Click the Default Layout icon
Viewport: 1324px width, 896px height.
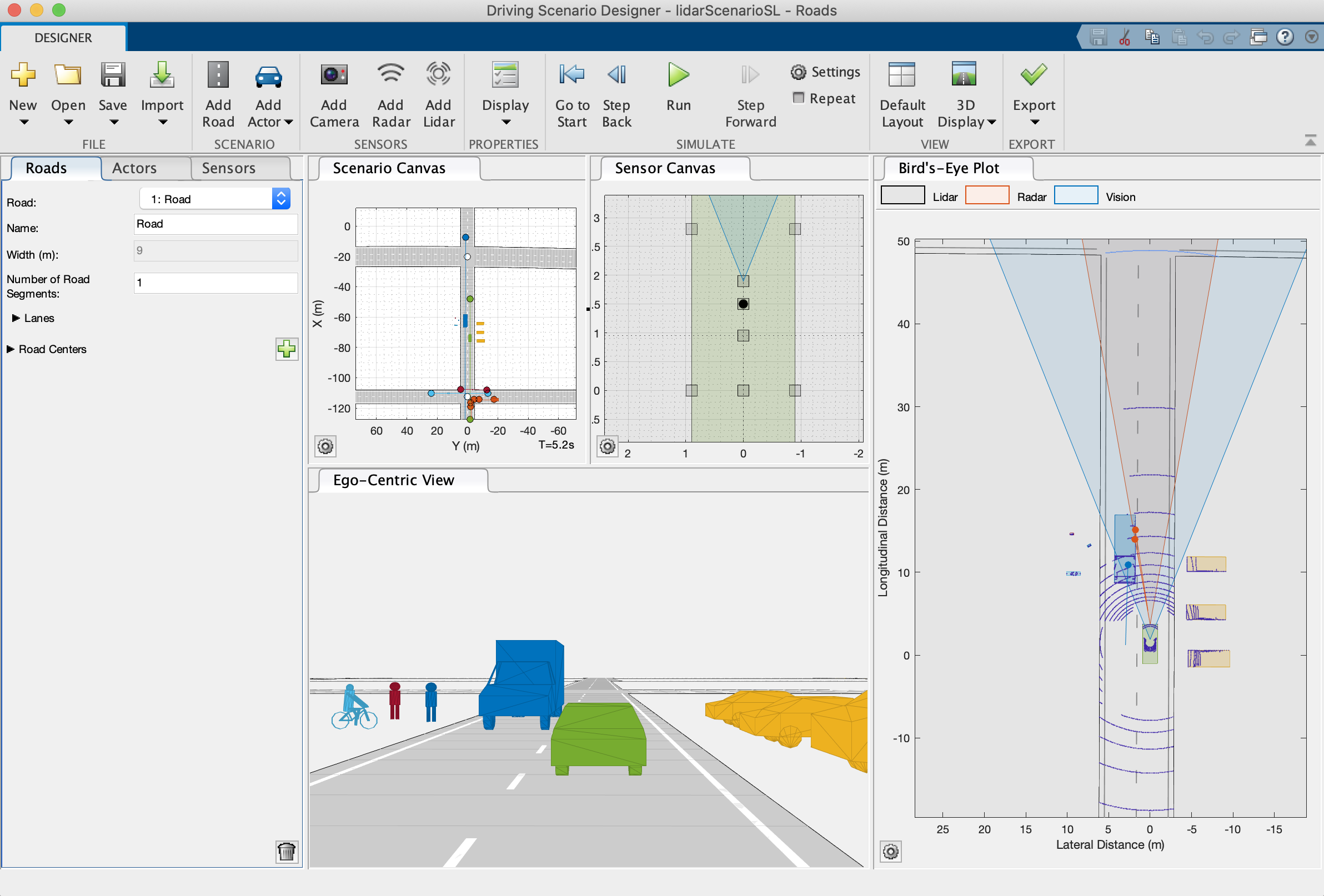click(x=901, y=75)
